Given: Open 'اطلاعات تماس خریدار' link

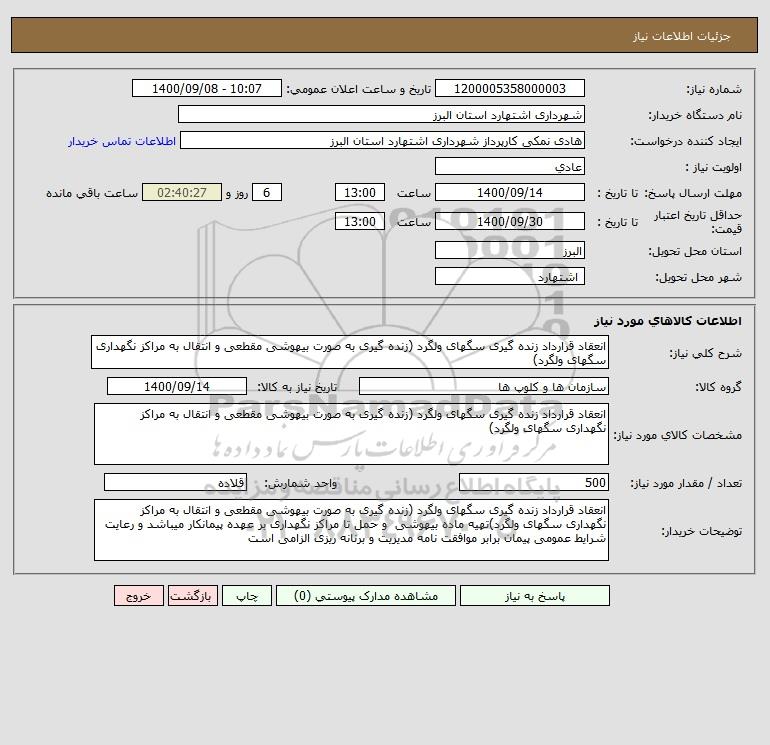Looking at the screenshot, I should 122,141.
